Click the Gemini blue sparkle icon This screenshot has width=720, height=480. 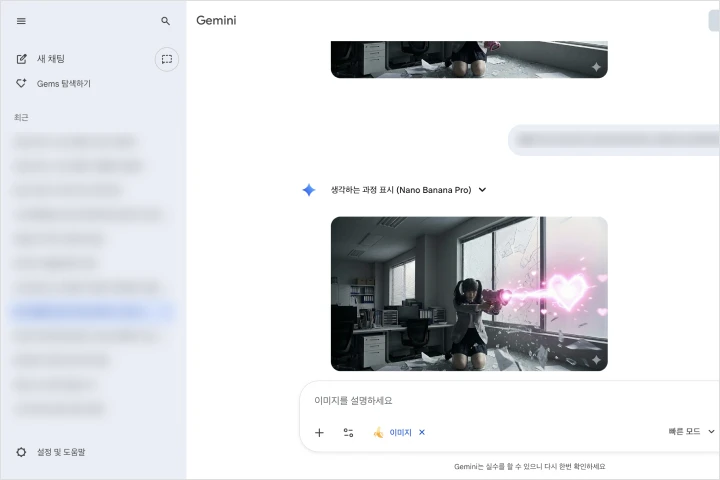pos(309,190)
